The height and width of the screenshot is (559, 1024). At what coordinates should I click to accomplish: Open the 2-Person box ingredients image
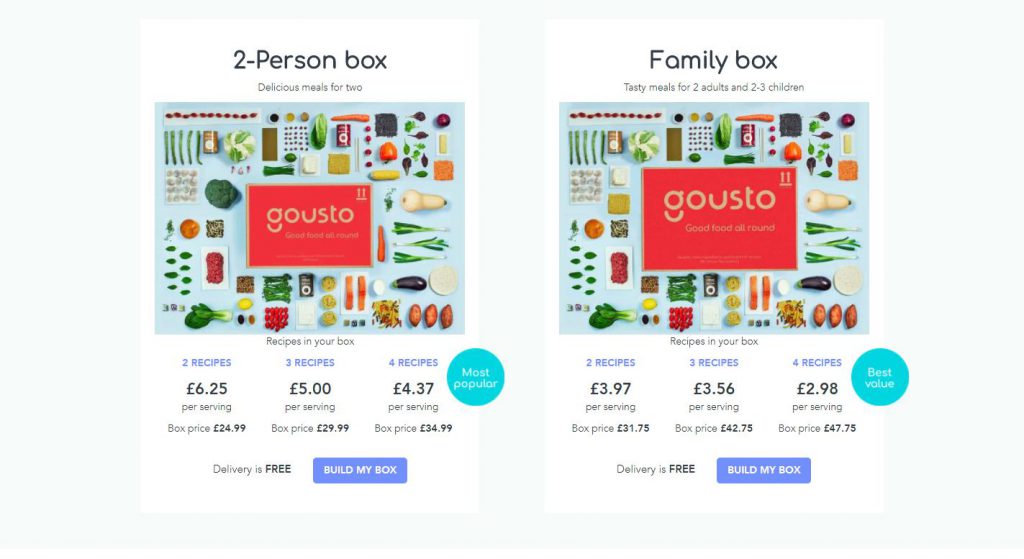tap(310, 218)
